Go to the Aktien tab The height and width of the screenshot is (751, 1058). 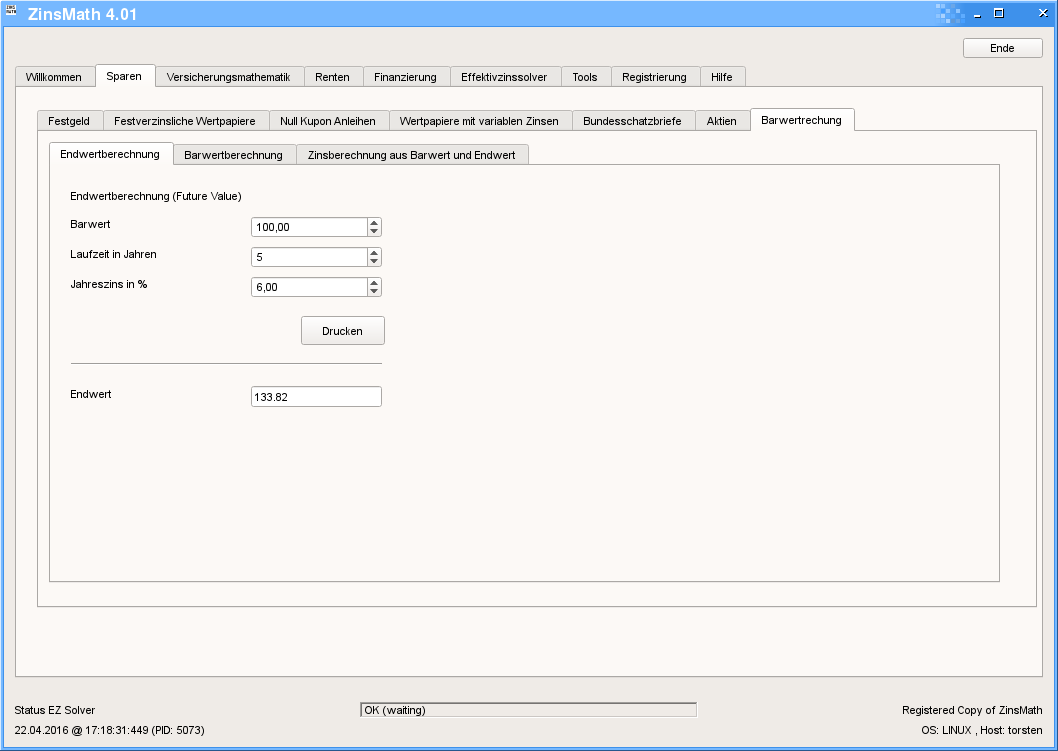[721, 121]
